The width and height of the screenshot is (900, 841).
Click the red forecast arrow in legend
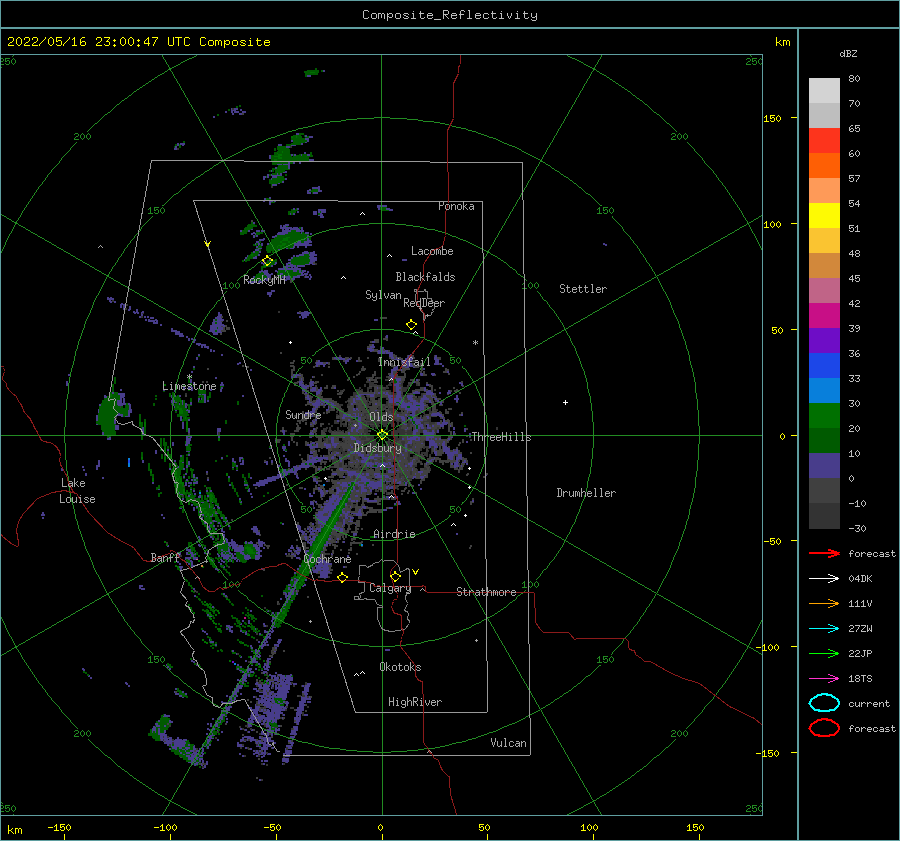pos(824,553)
